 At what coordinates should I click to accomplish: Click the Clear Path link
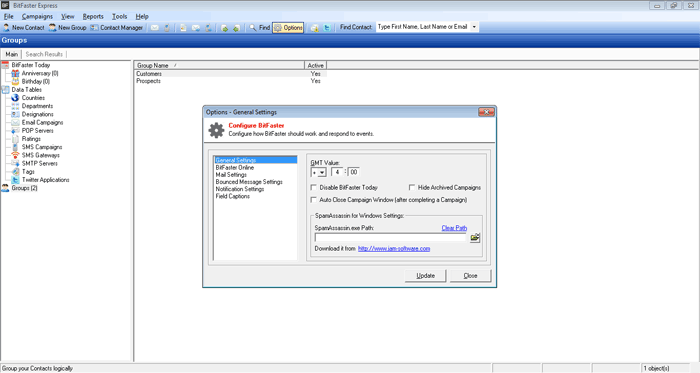454,228
